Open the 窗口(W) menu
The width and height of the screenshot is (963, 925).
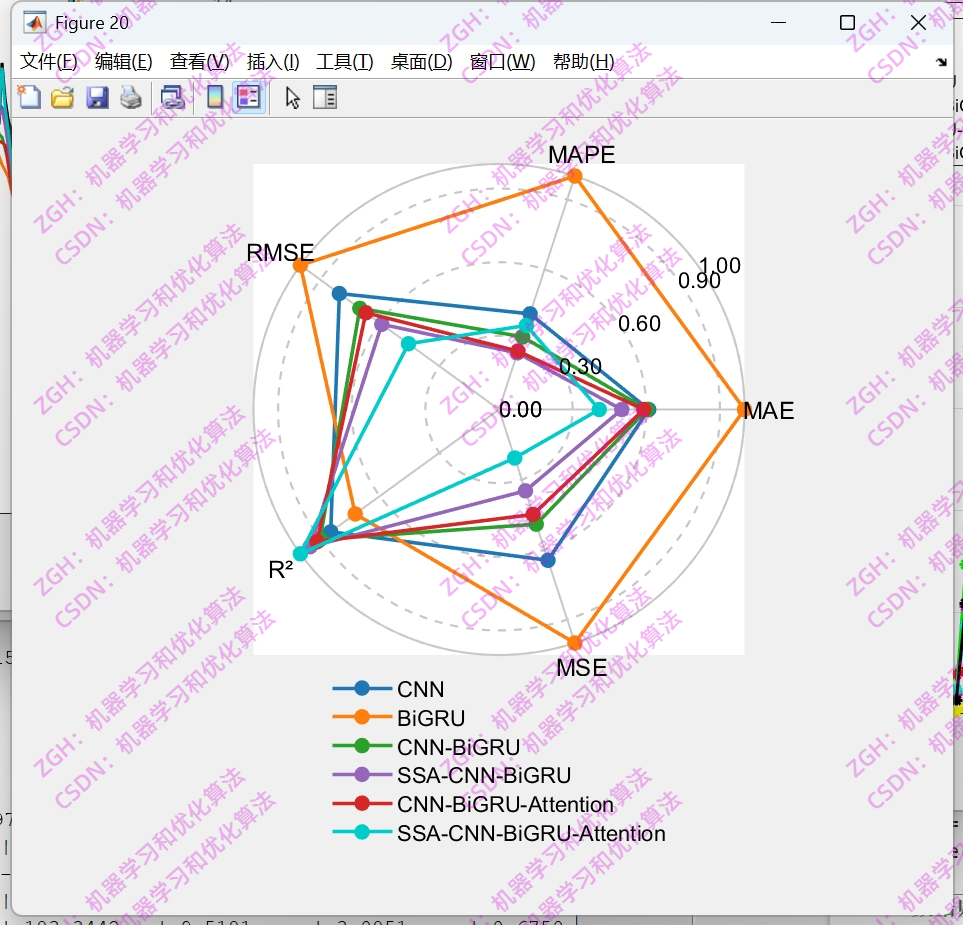[x=502, y=61]
